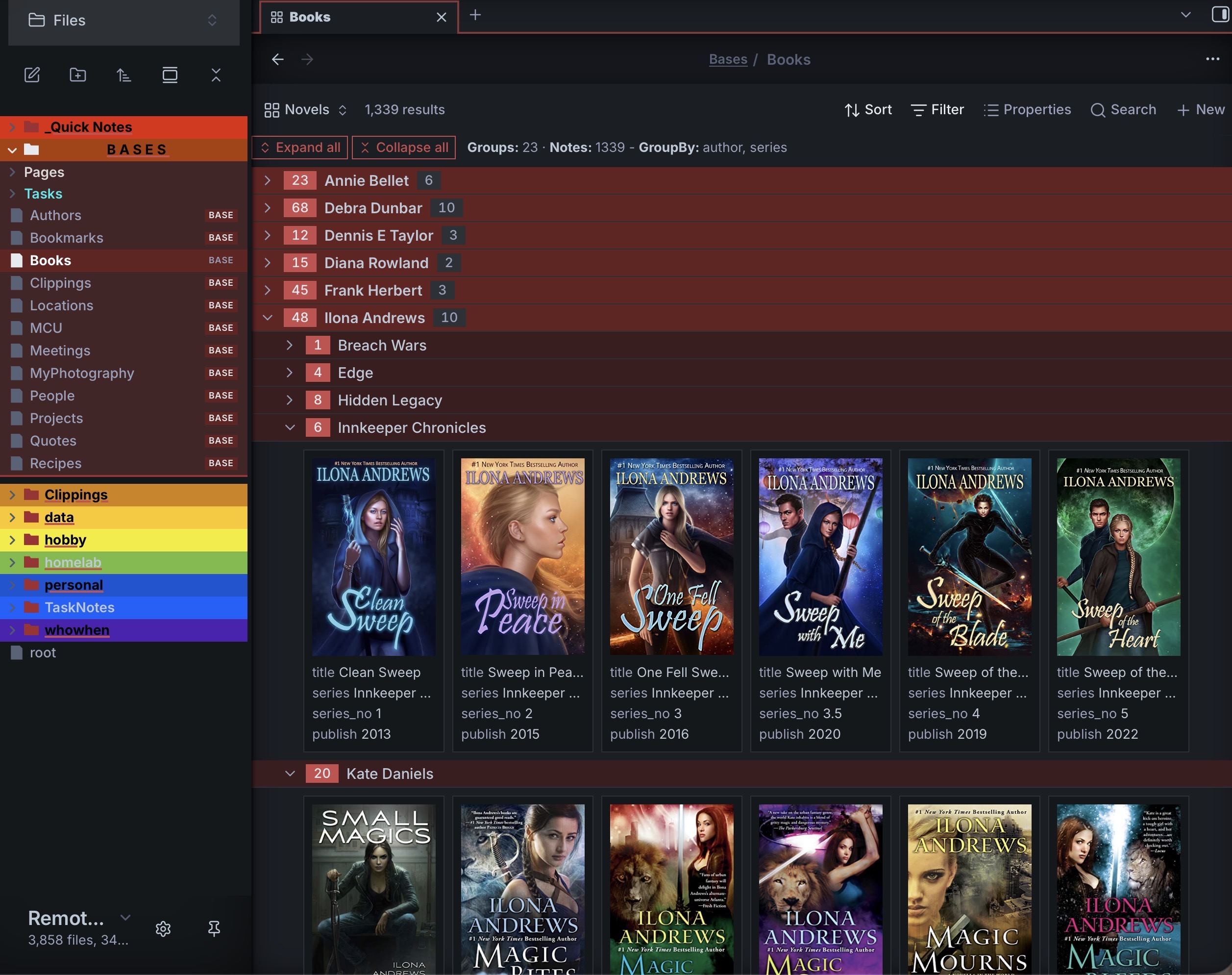Expand the Breach Wars series
This screenshot has width=1232, height=975.
pos(290,345)
